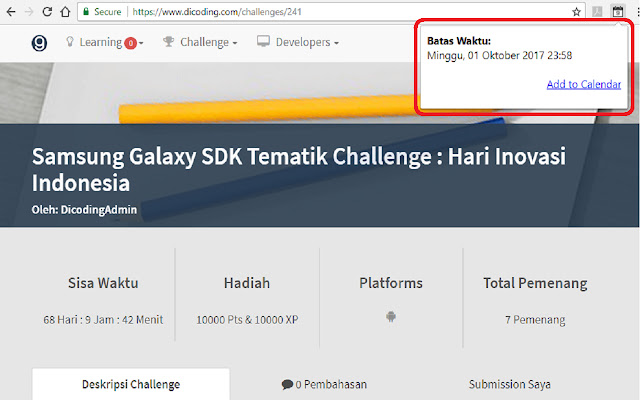
Task: Click the Dicoding logo icon
Action: 39,42
